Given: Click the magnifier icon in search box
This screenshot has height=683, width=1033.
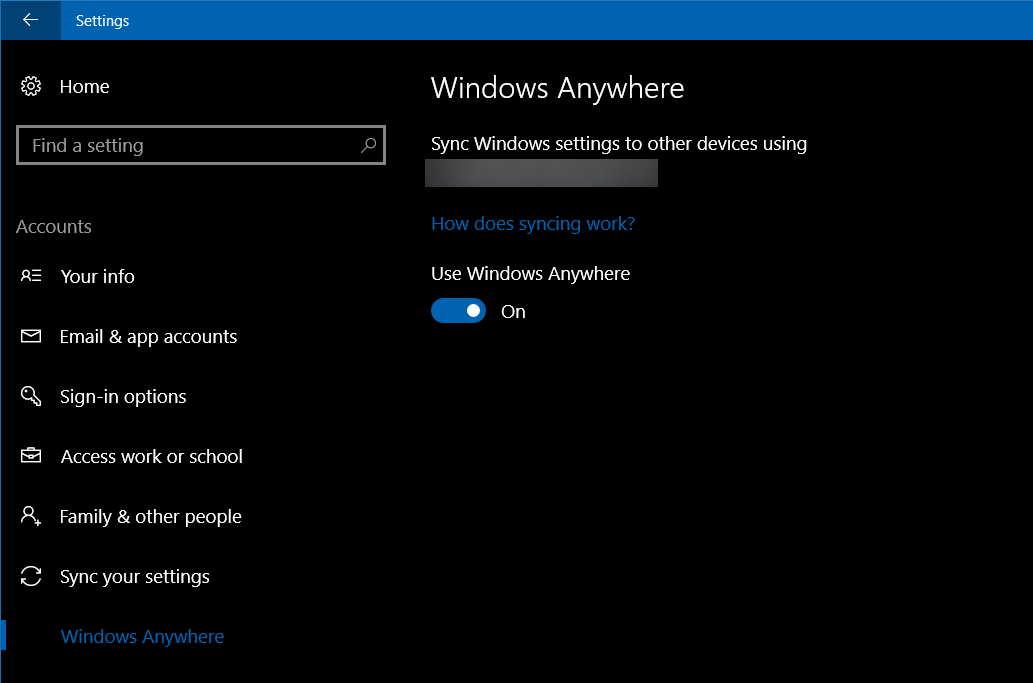Looking at the screenshot, I should (x=368, y=145).
